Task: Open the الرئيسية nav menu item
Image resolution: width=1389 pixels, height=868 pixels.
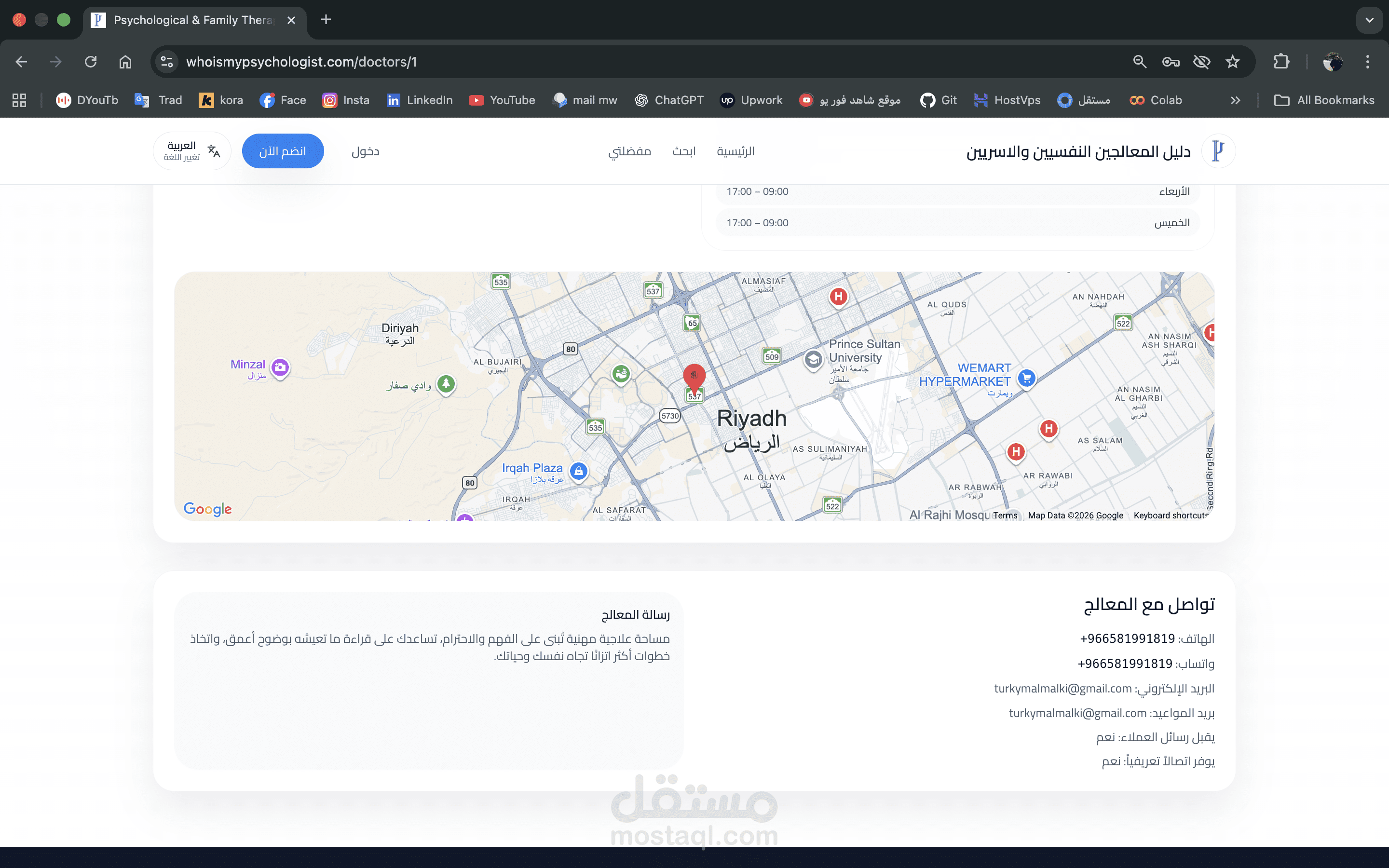Action: point(735,151)
